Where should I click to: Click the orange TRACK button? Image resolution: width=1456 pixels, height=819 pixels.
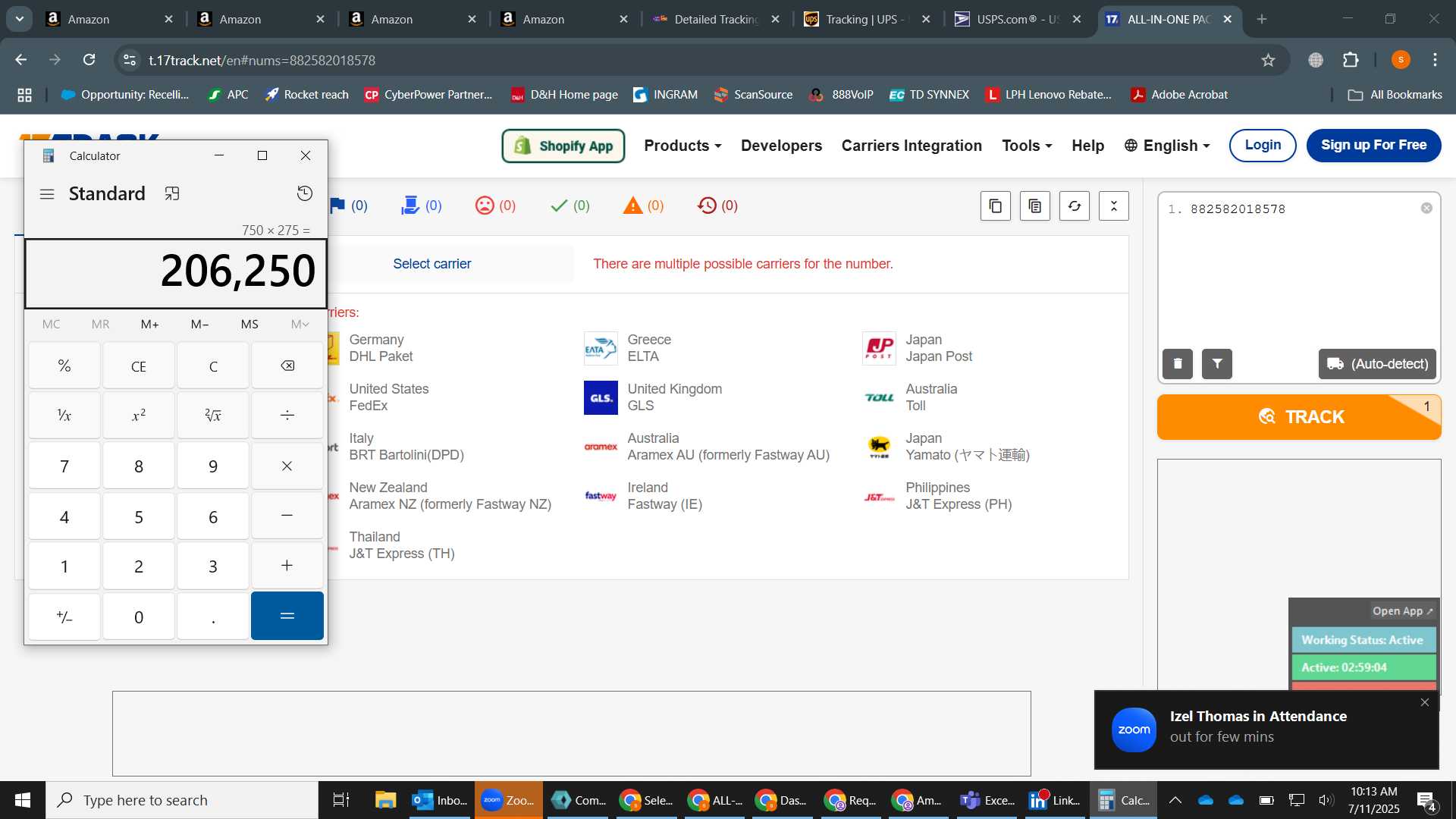[x=1299, y=417]
